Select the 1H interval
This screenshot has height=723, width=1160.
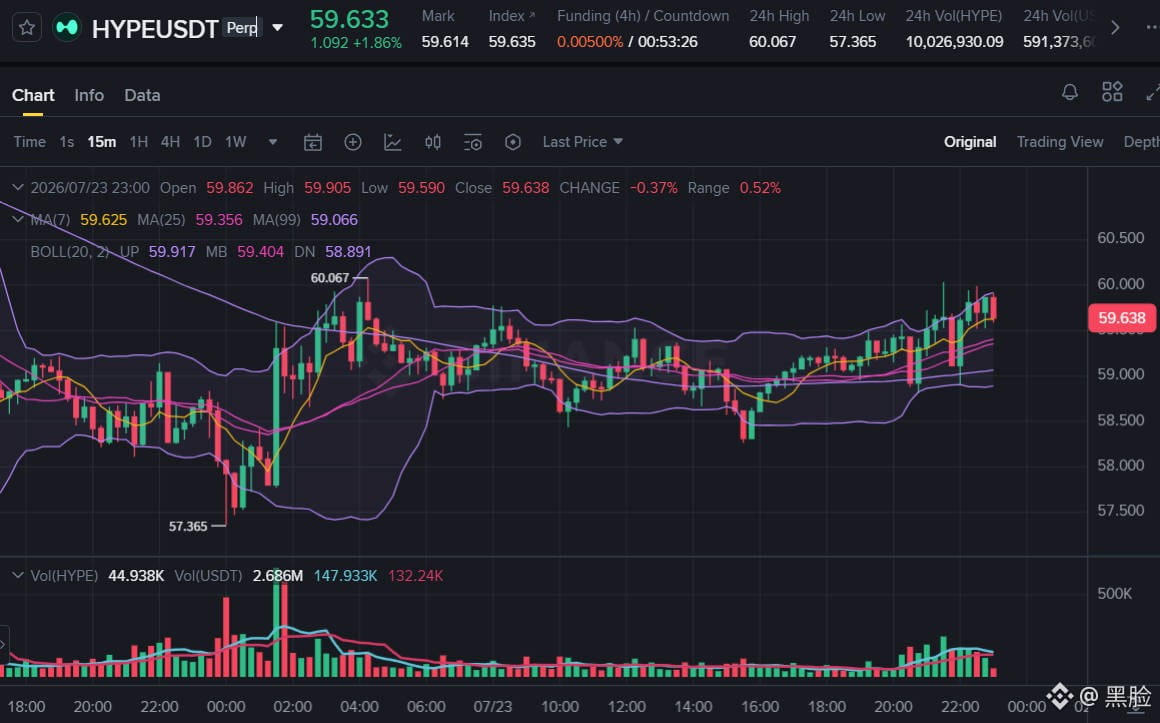pyautogui.click(x=138, y=142)
